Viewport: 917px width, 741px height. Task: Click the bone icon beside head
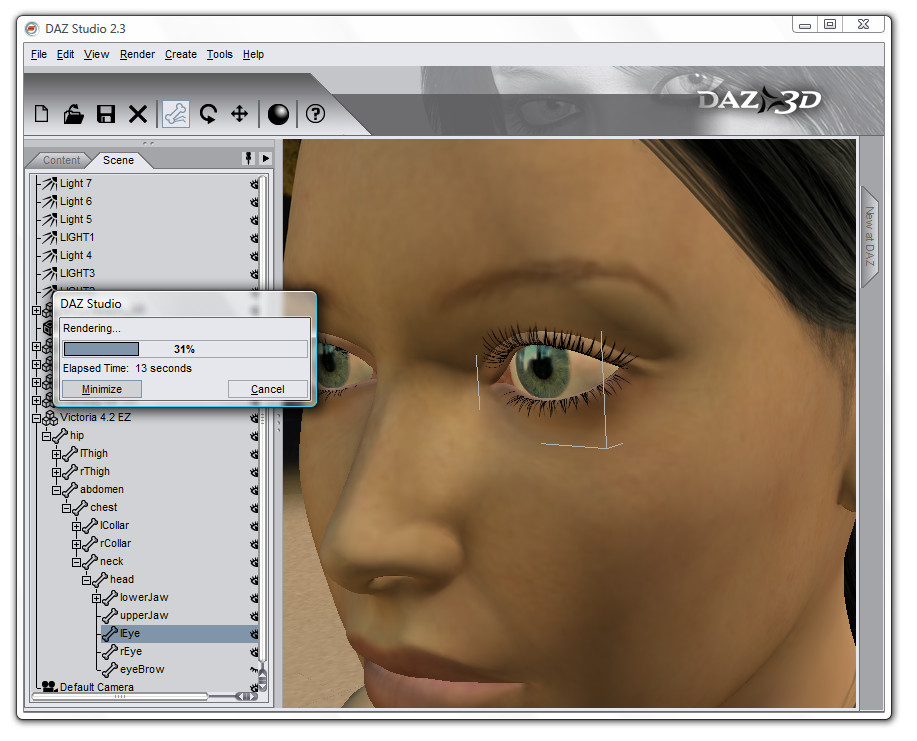100,580
